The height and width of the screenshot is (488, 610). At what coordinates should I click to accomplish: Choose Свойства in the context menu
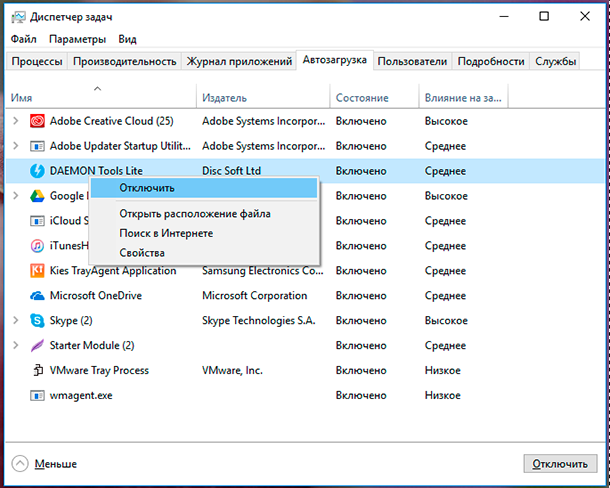[x=204, y=253]
